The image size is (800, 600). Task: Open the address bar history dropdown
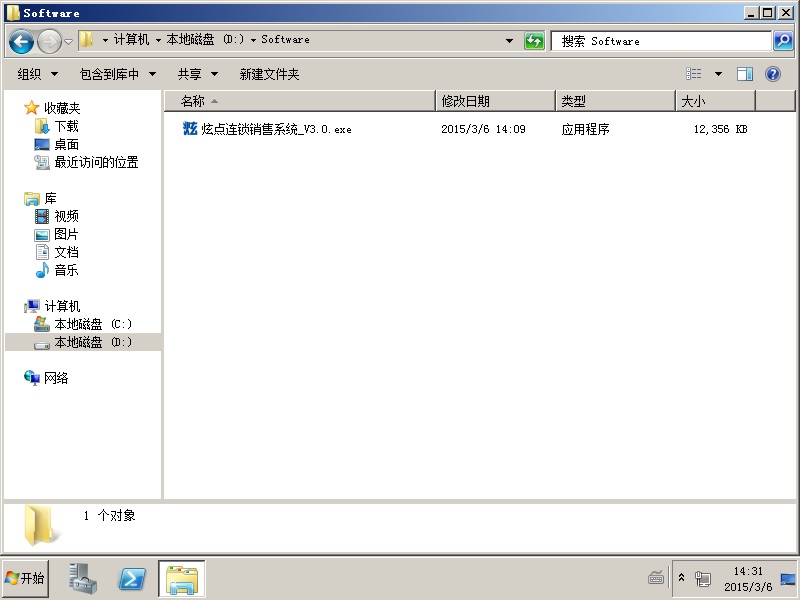coord(509,41)
